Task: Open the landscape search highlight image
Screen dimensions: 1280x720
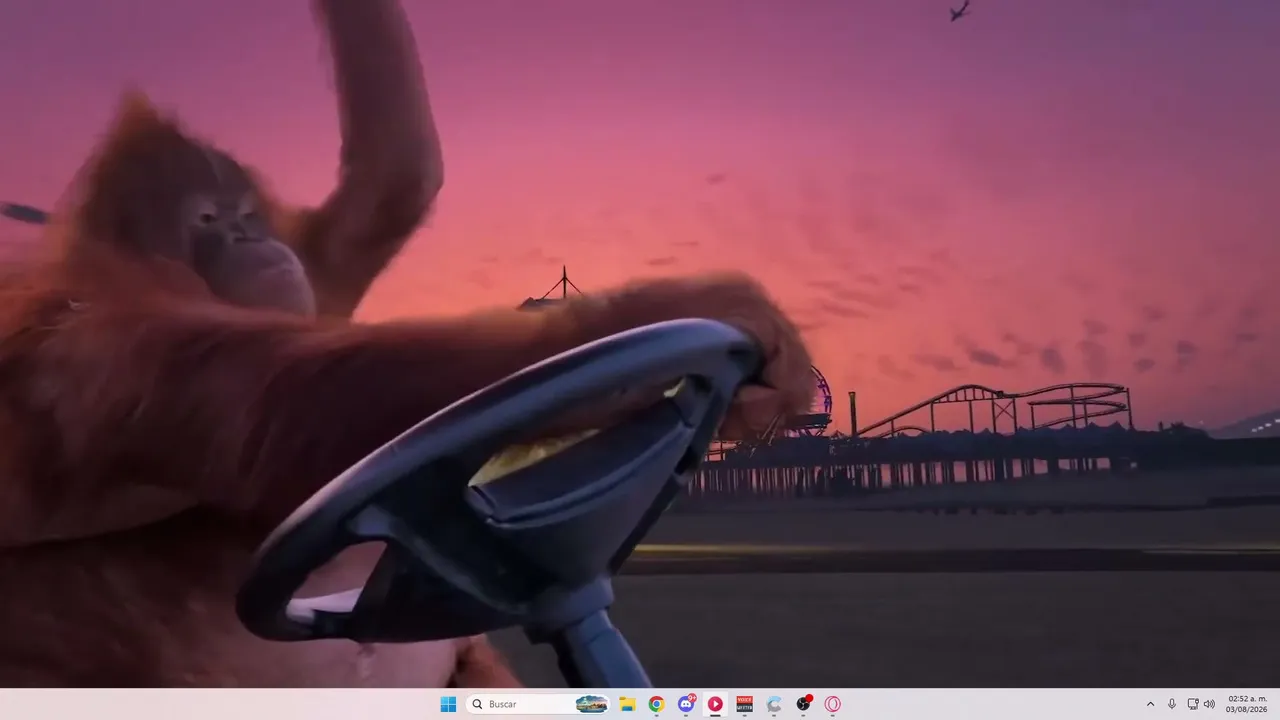Action: 592,704
